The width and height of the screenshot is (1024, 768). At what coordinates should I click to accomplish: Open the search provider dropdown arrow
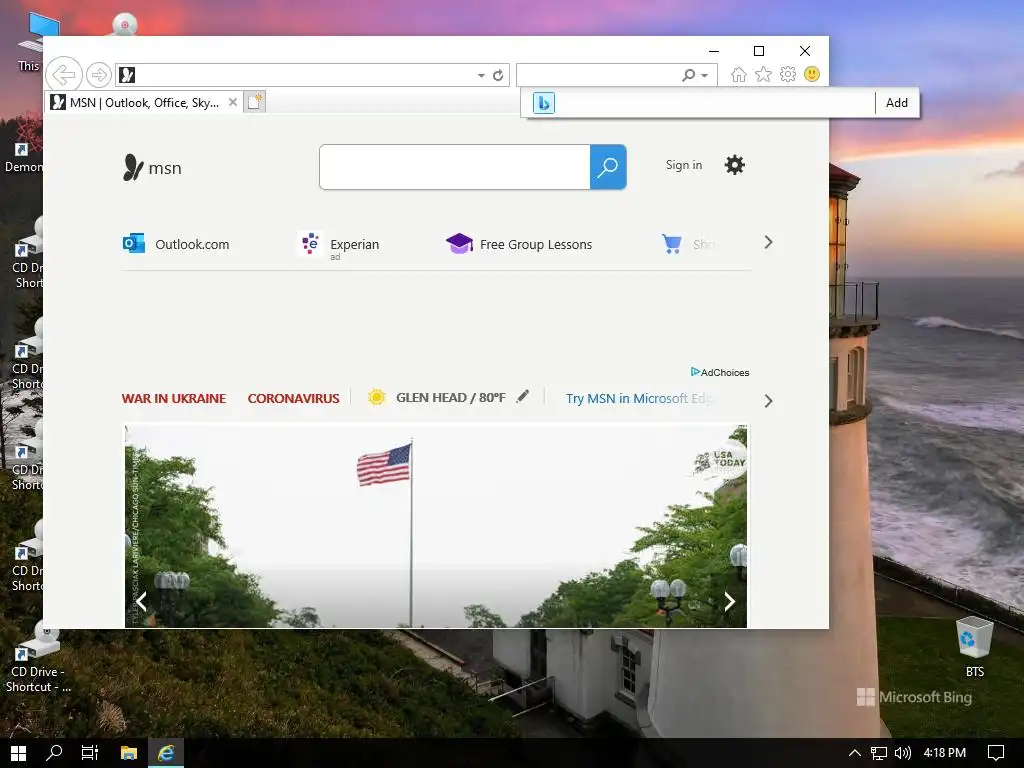[705, 76]
